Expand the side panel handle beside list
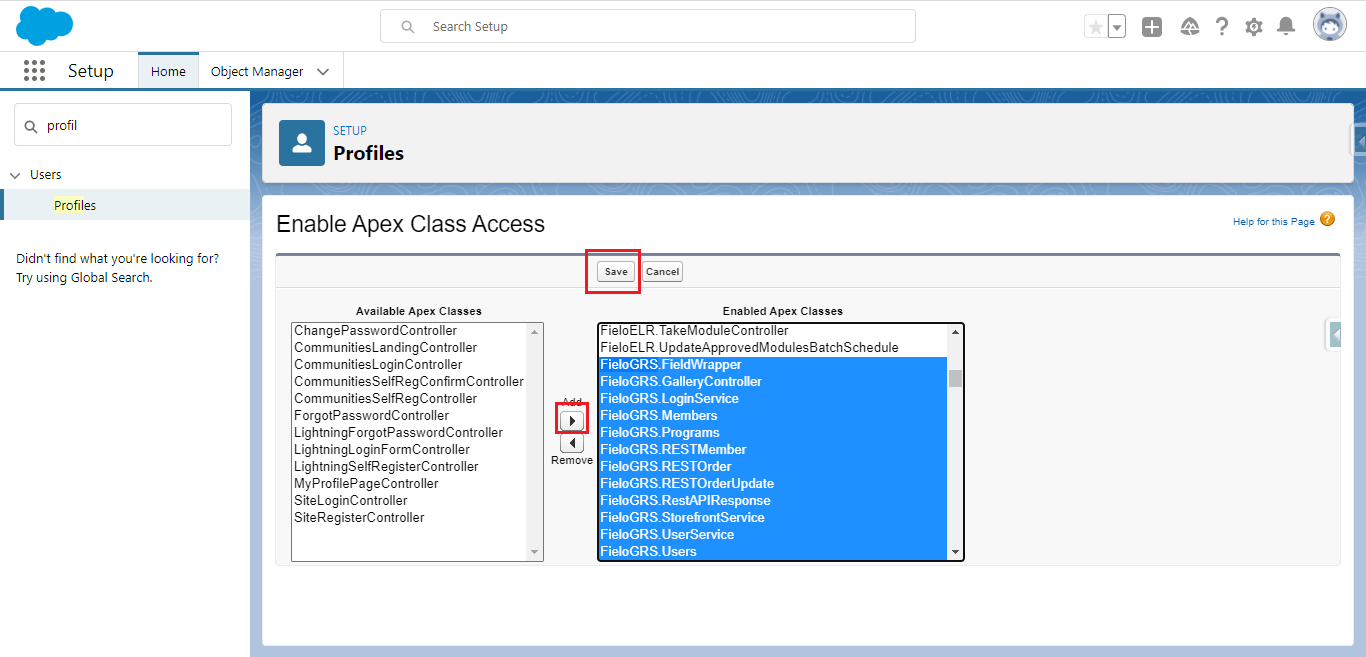The width and height of the screenshot is (1366, 657). pyautogui.click(x=1335, y=335)
